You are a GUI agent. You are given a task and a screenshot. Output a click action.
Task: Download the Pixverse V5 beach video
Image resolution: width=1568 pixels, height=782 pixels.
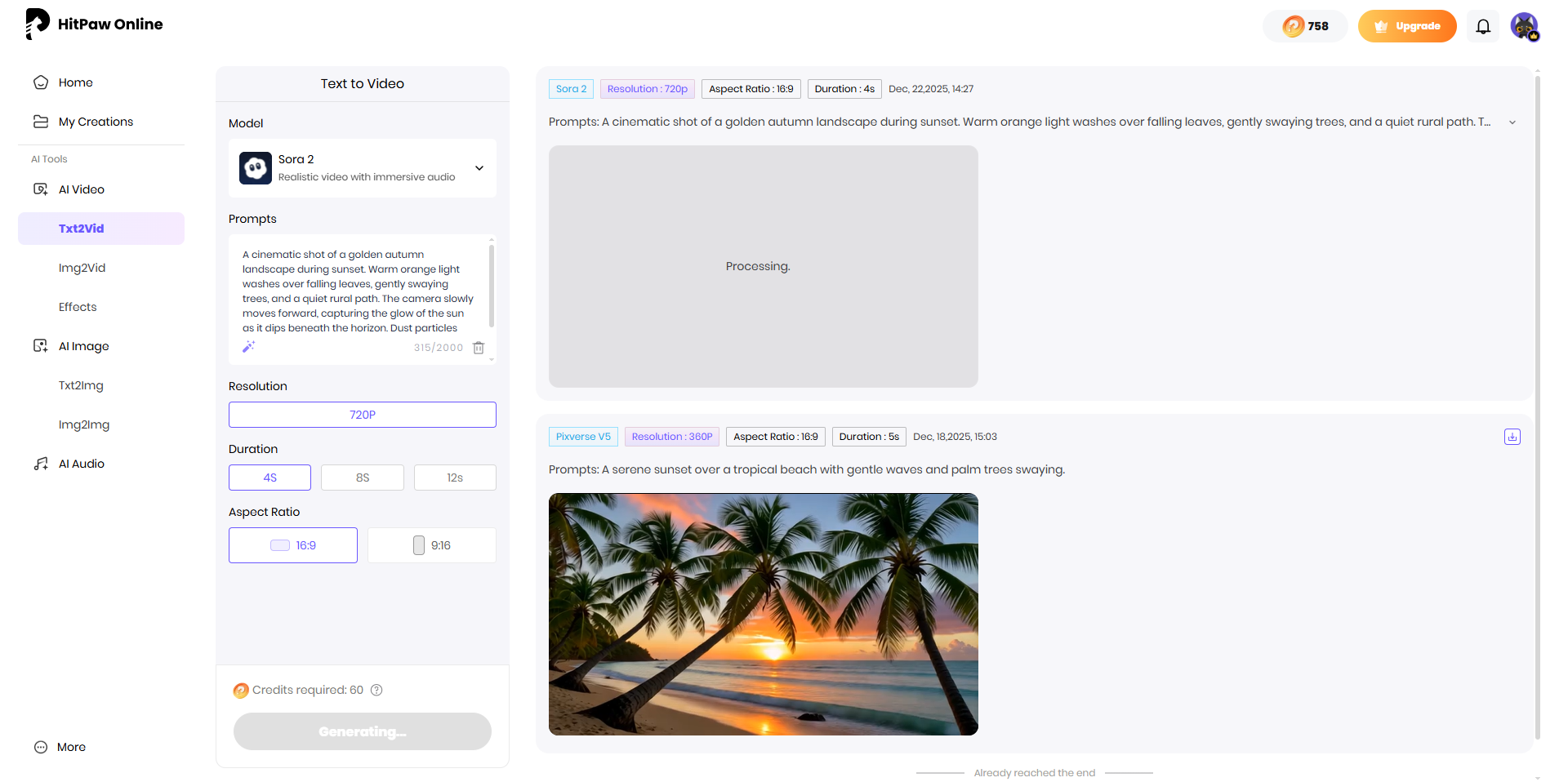1512,437
